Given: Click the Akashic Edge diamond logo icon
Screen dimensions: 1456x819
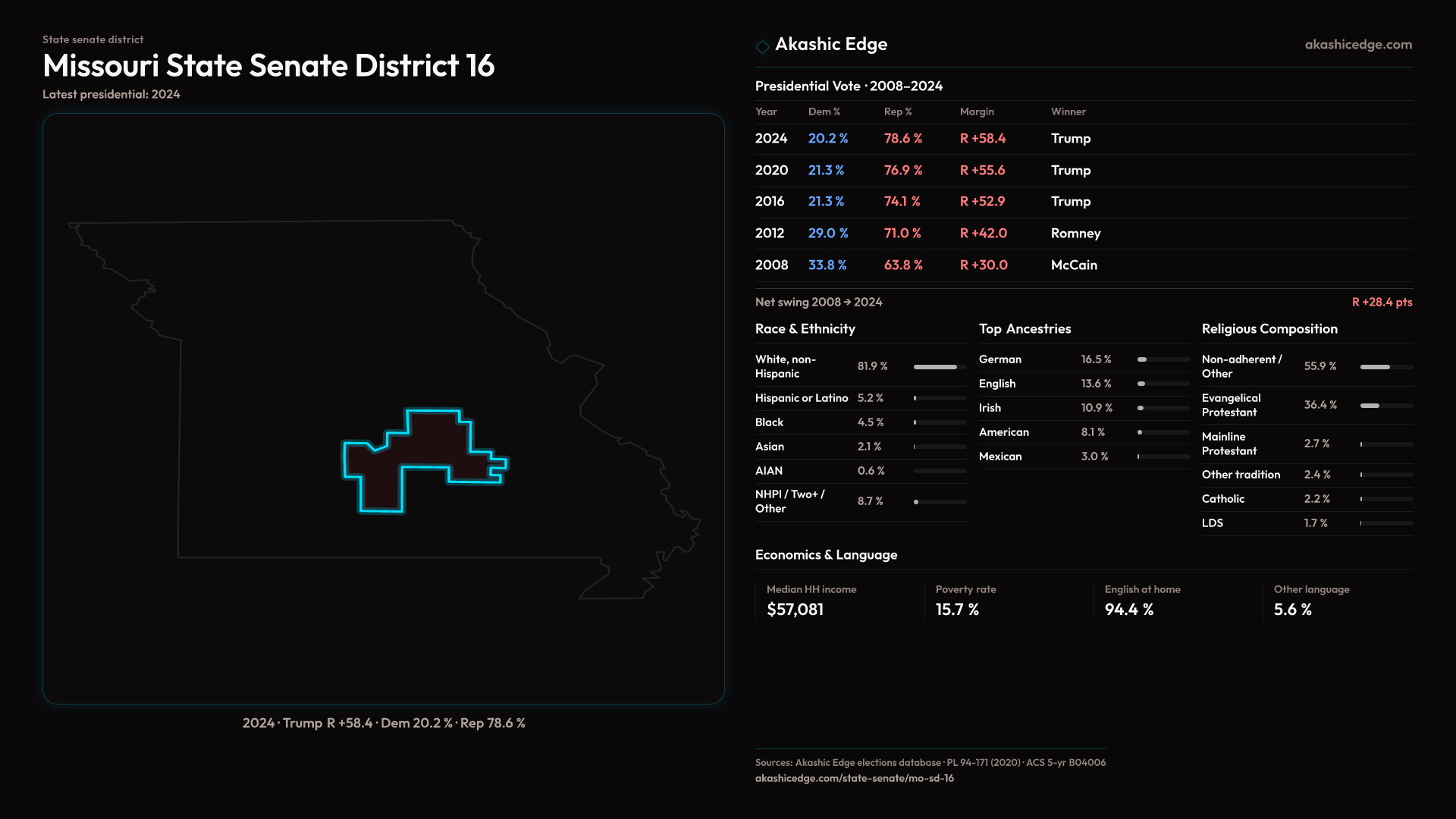Looking at the screenshot, I should click(x=762, y=46).
